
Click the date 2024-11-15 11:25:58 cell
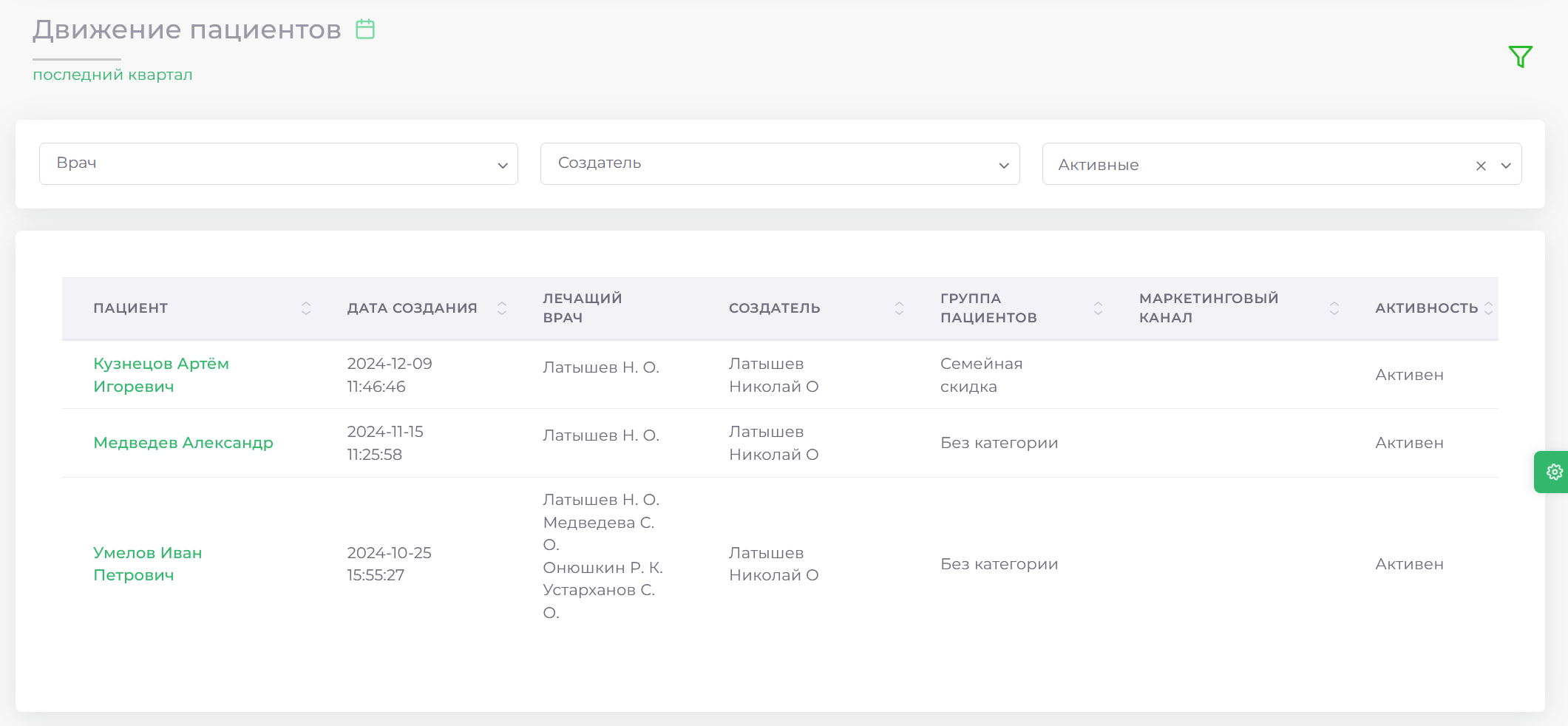point(385,443)
